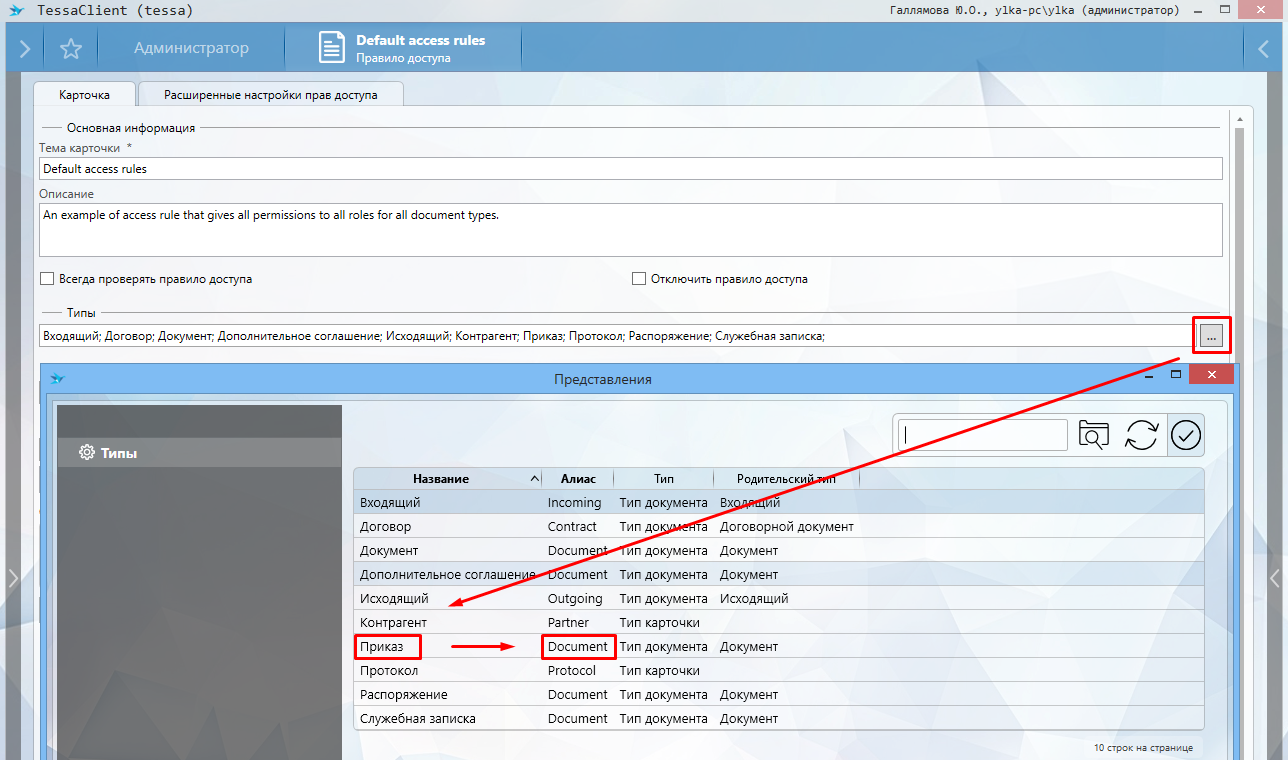1288x760 pixels.
Task: Click the Тема карточки text field
Action: pos(630,169)
